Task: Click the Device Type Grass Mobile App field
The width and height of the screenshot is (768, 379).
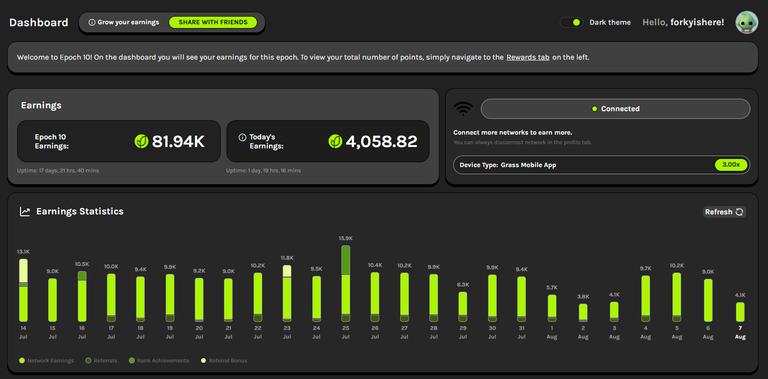Action: pyautogui.click(x=601, y=165)
